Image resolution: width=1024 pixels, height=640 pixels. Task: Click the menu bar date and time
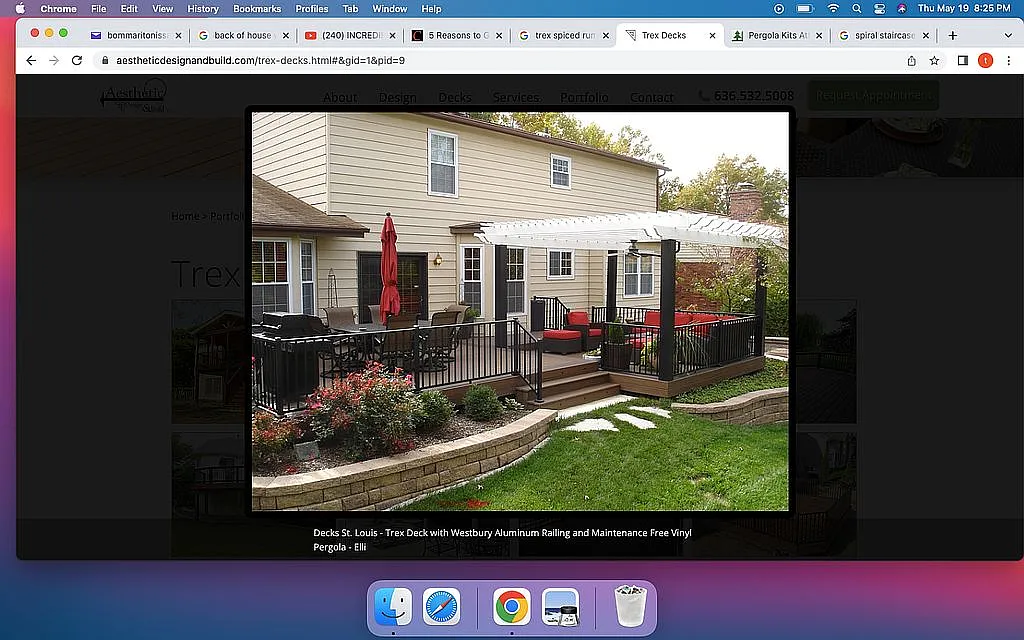(964, 8)
